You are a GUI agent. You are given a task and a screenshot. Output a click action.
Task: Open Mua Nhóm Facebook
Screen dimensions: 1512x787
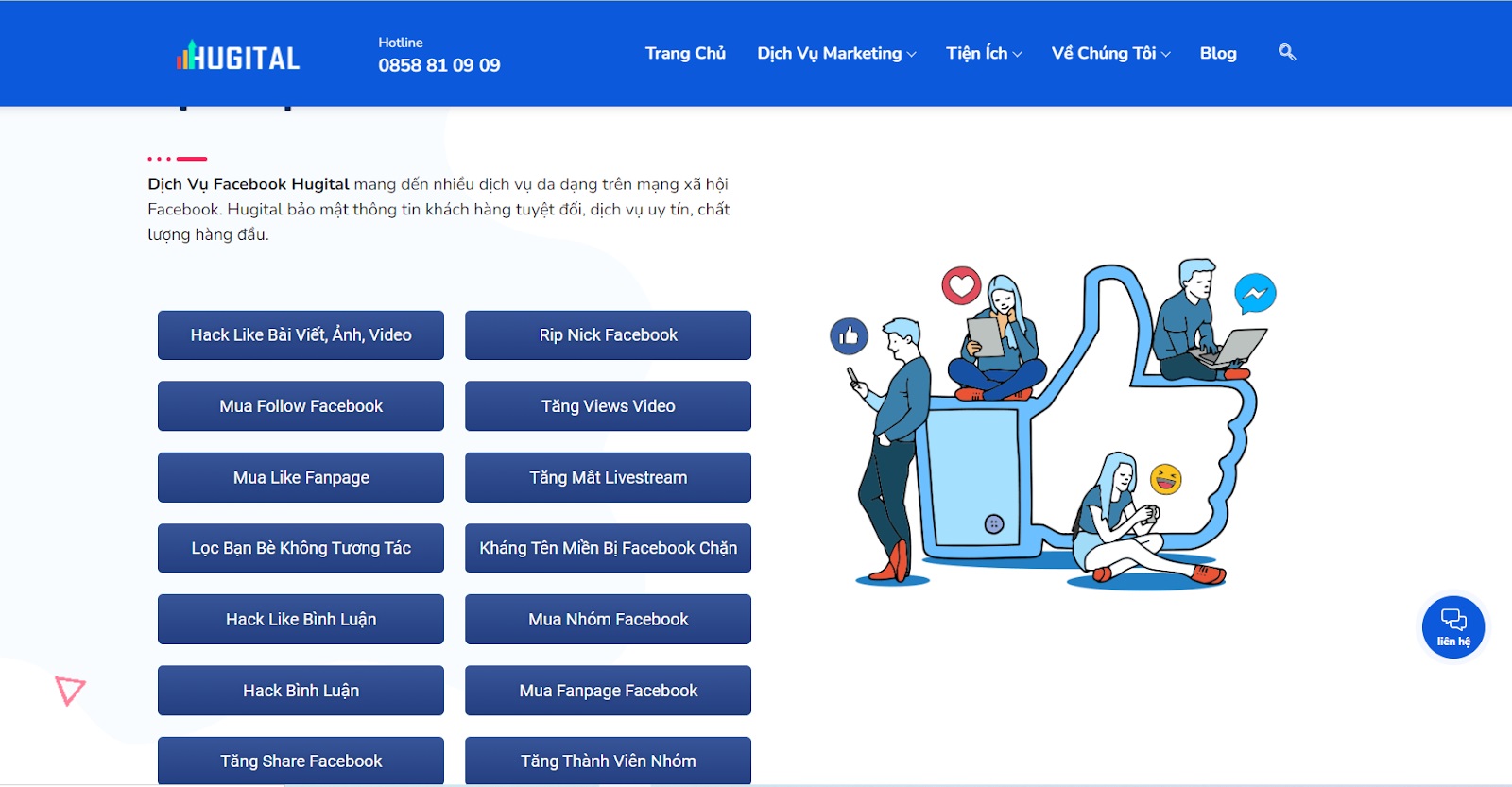click(x=608, y=620)
